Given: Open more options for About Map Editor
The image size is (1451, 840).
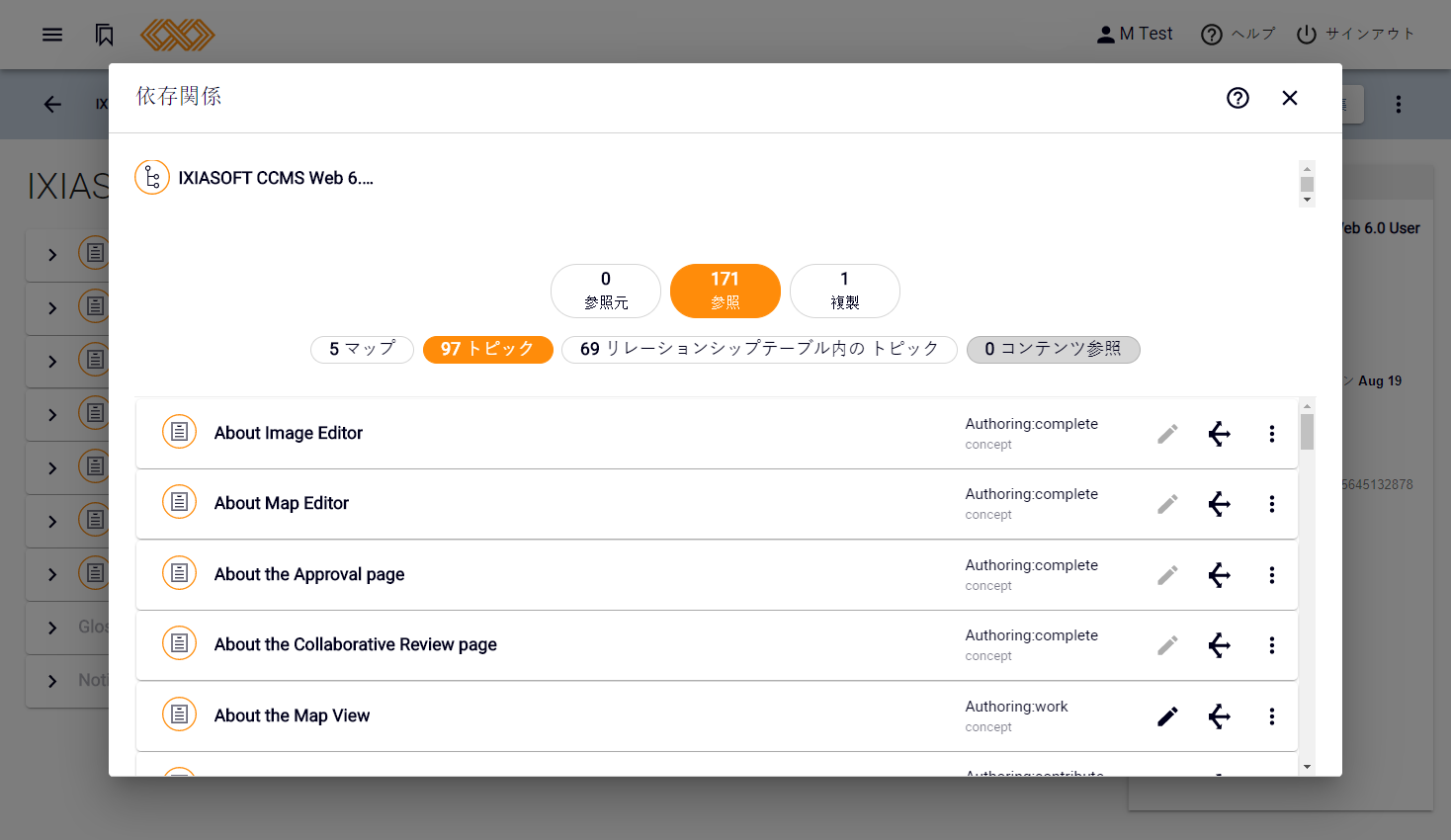Looking at the screenshot, I should (1272, 504).
